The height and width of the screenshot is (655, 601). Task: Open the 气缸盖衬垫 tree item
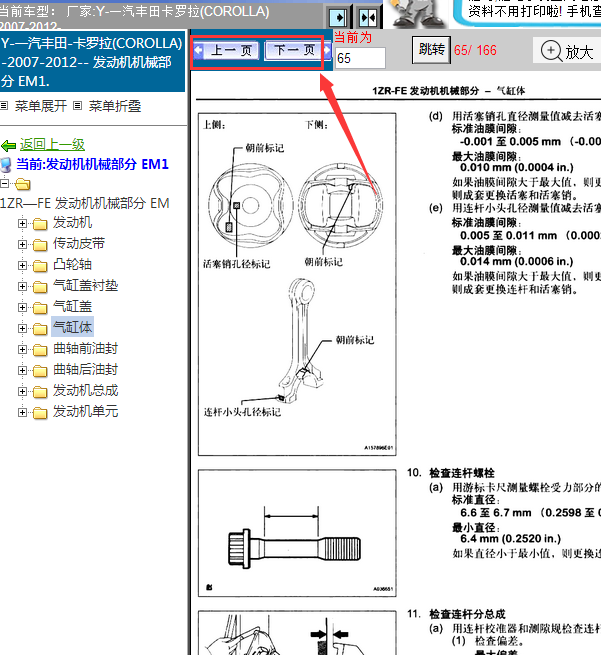[86, 286]
